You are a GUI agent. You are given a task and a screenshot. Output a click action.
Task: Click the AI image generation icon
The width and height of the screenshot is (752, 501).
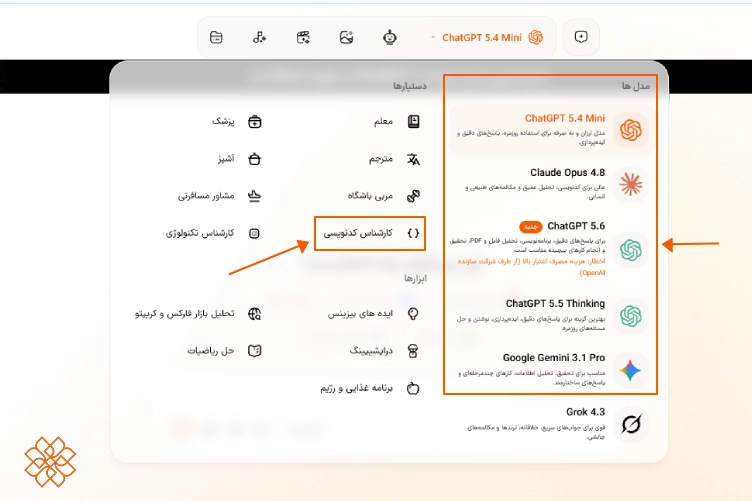[346, 37]
